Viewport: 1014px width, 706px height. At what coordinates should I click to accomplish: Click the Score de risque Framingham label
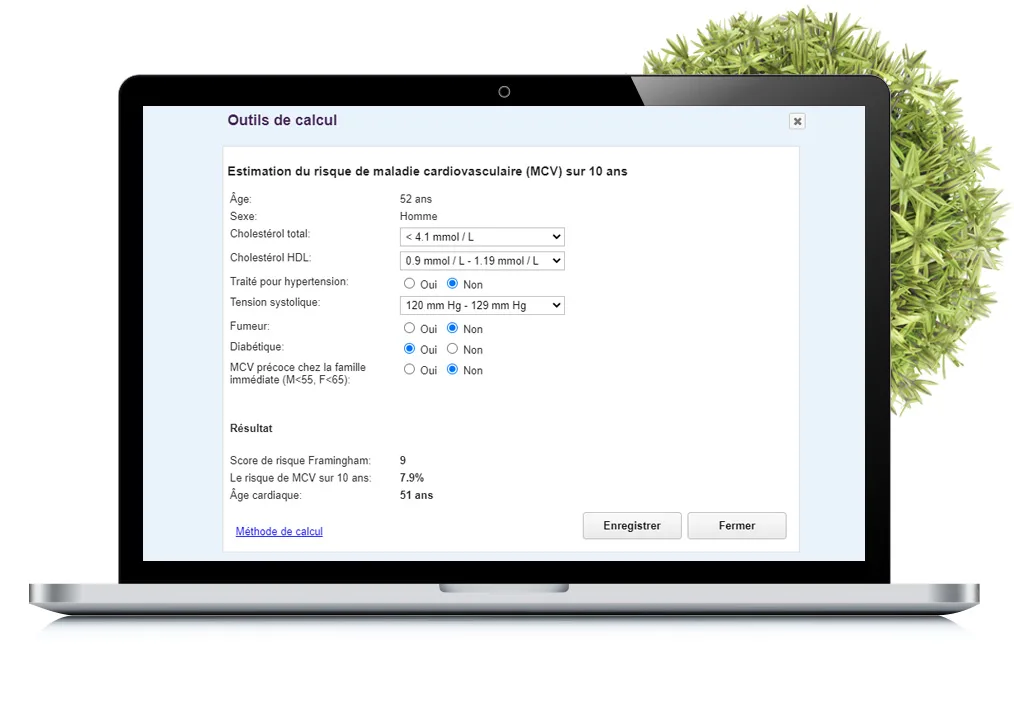(x=300, y=460)
